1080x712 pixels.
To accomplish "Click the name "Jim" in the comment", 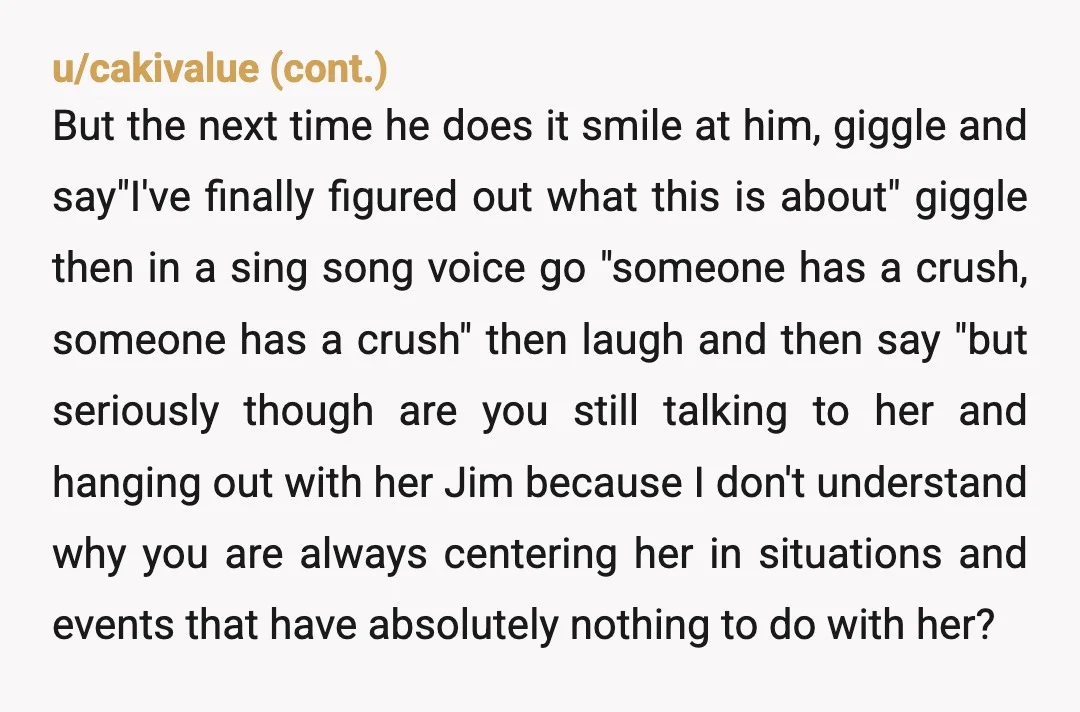I will pyautogui.click(x=479, y=482).
